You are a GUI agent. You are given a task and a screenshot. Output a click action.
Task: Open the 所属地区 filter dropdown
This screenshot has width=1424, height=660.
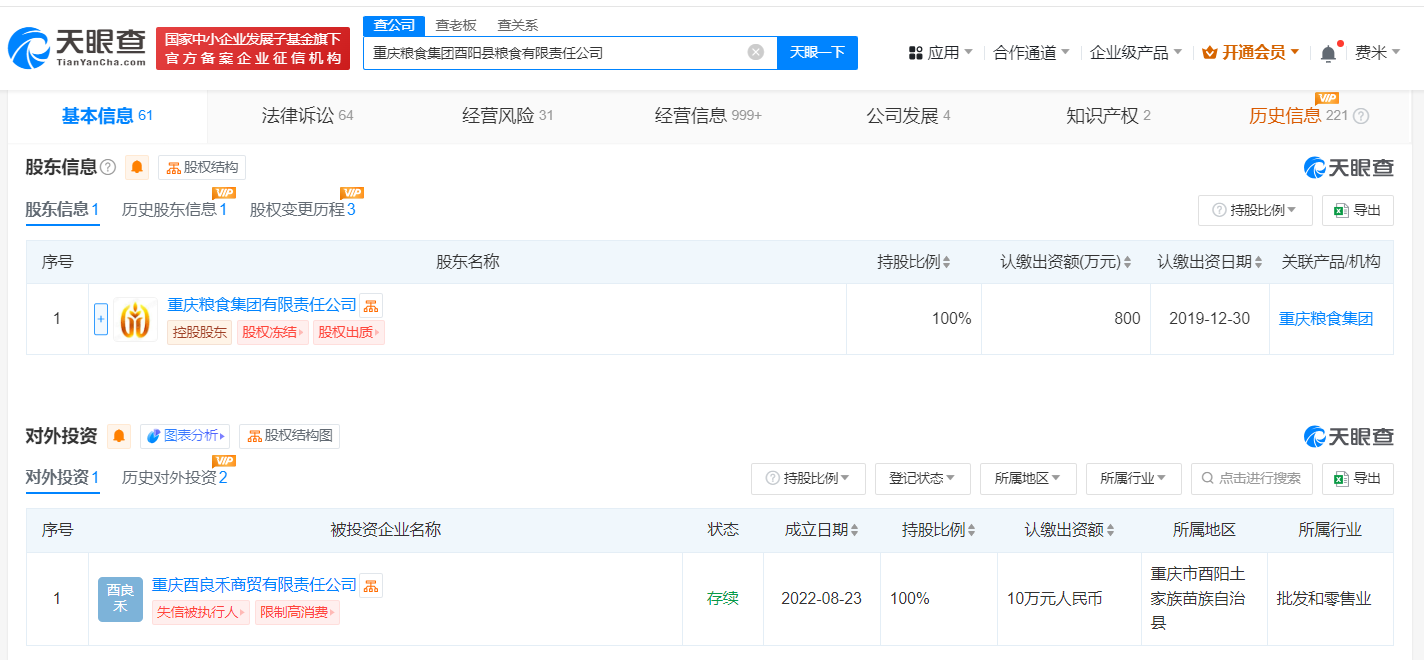pos(1028,478)
